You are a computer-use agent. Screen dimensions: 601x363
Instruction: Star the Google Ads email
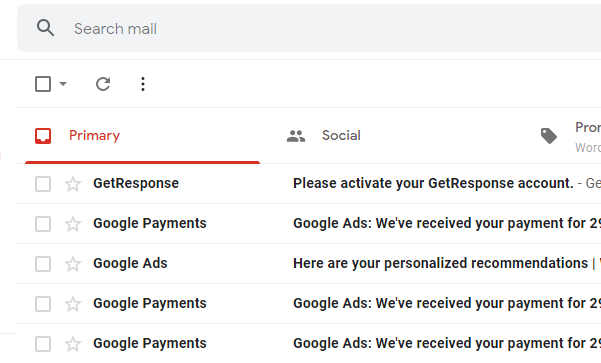click(x=73, y=264)
